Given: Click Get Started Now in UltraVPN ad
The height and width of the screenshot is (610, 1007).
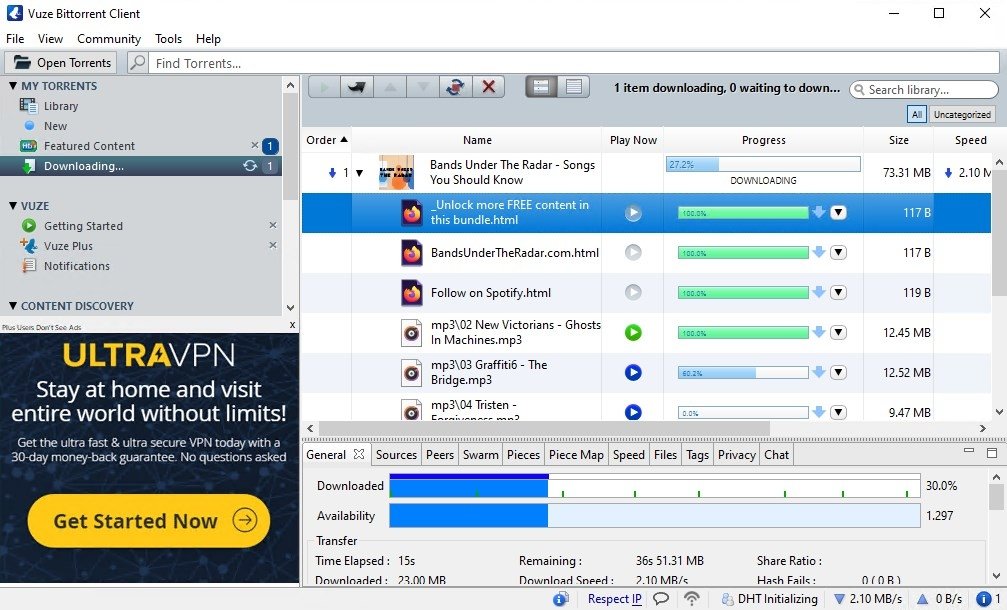Looking at the screenshot, I should coord(148,520).
